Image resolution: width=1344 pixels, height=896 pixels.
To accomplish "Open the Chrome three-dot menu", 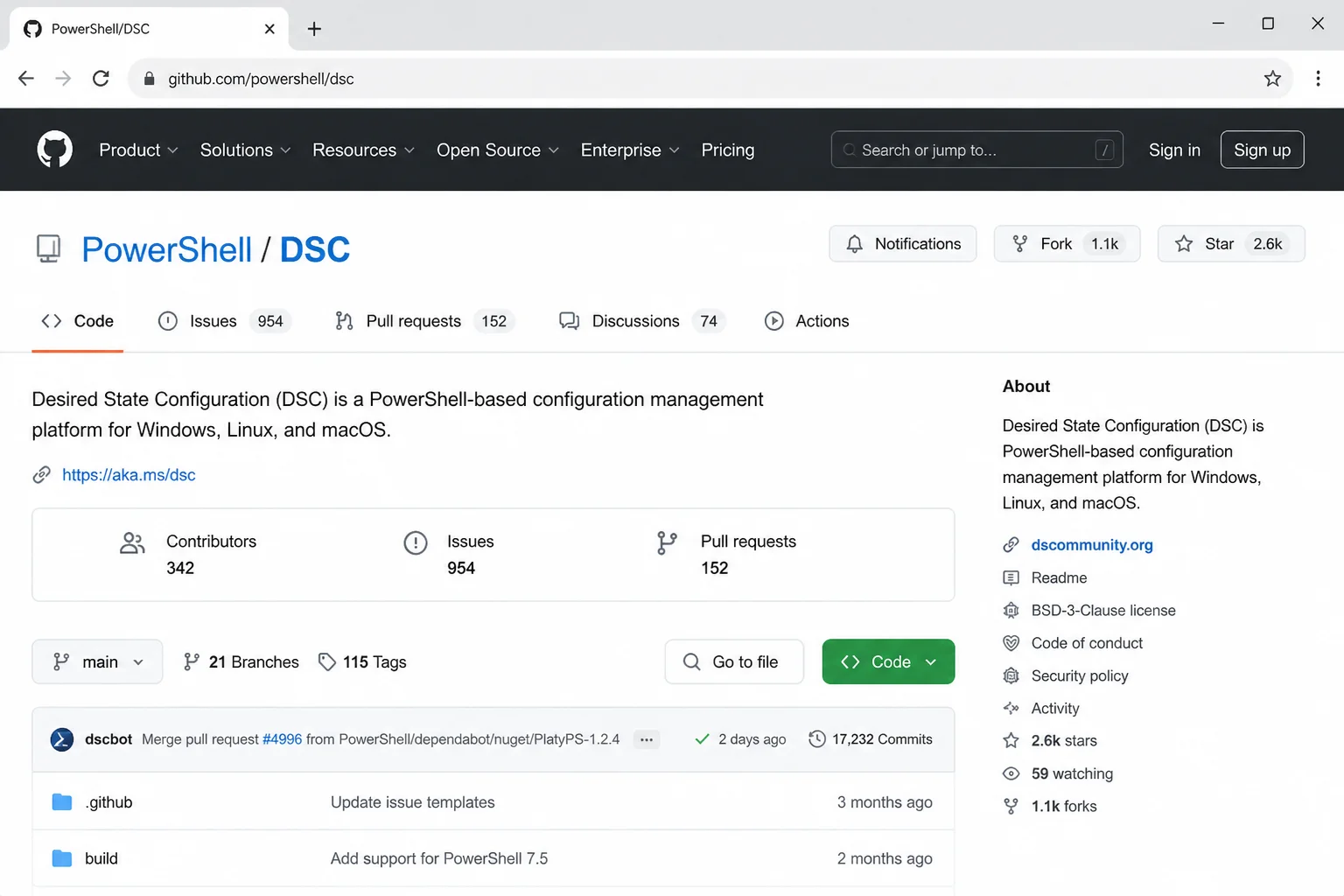I will tap(1318, 79).
